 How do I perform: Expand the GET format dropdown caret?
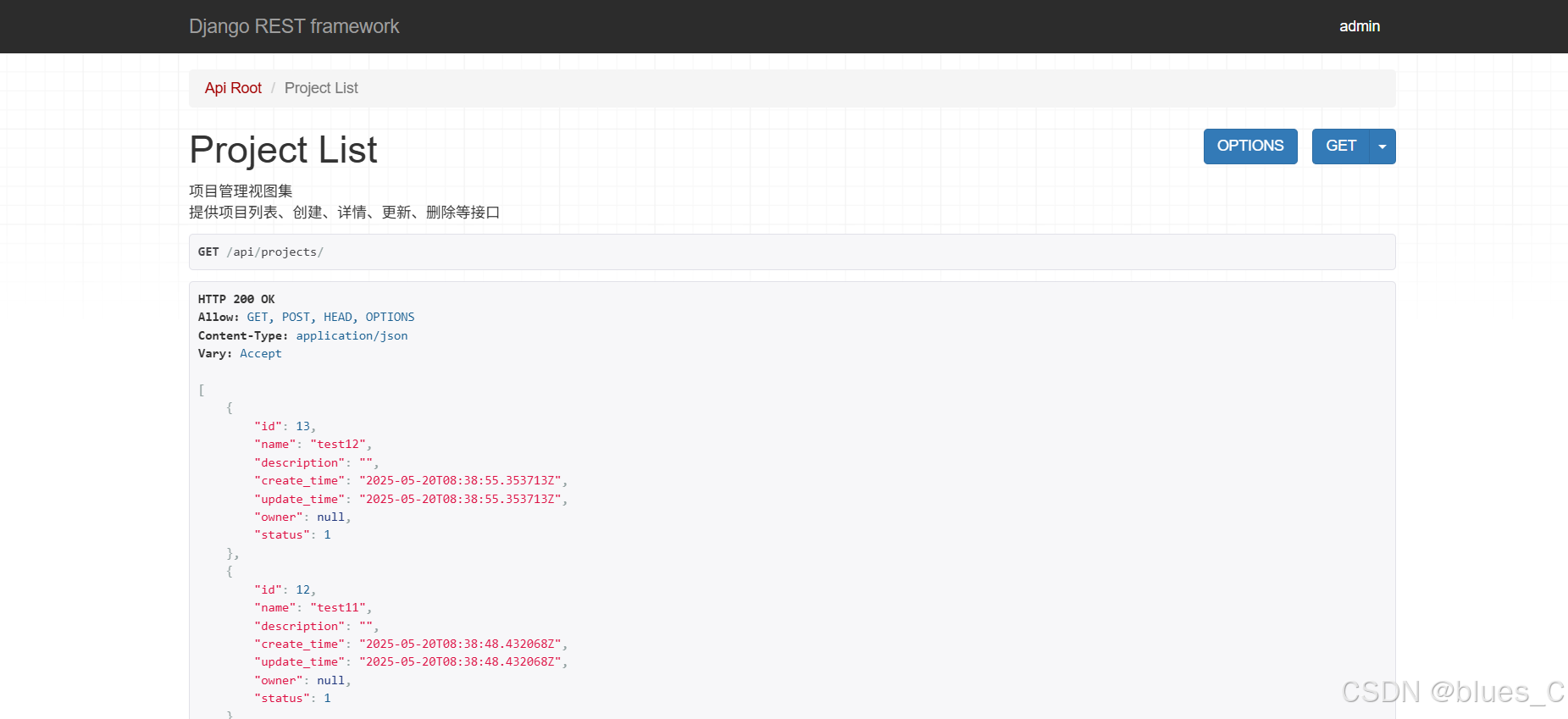click(x=1382, y=147)
